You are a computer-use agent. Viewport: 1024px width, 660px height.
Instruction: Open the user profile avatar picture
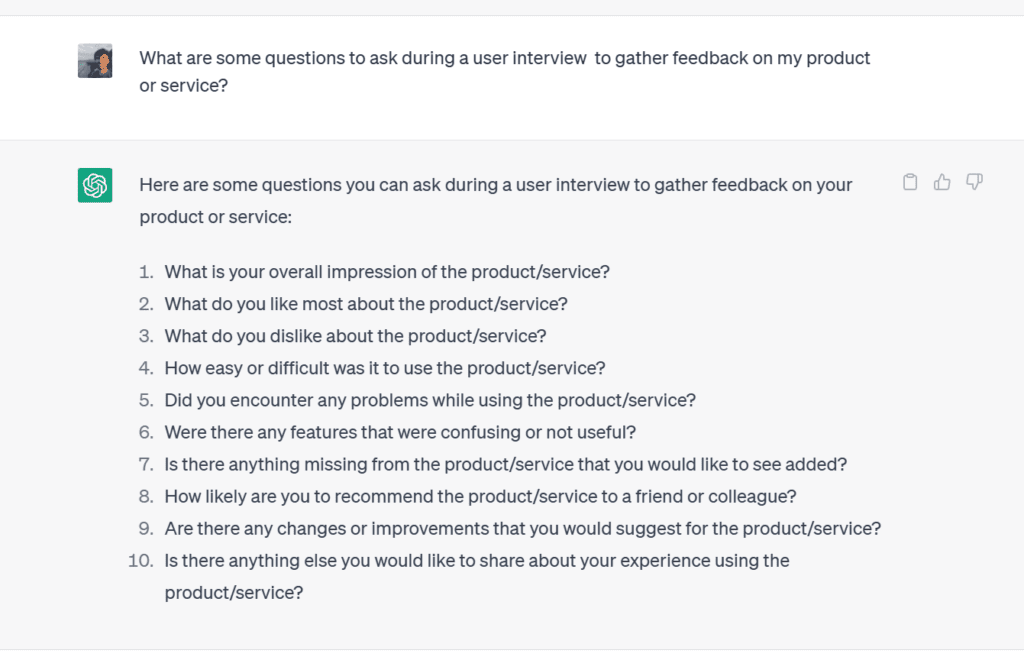click(x=95, y=62)
